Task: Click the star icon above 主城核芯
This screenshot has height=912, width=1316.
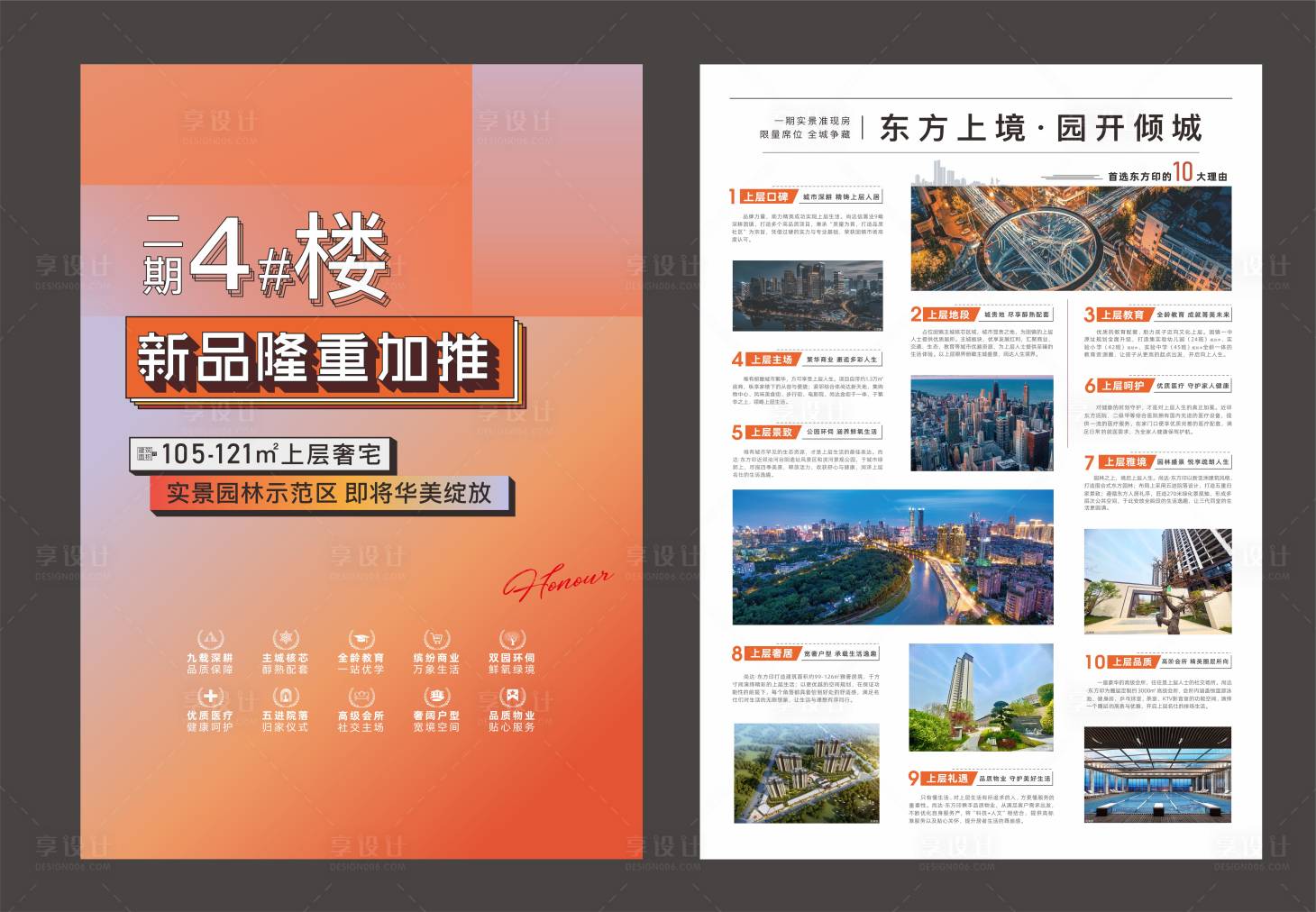Action: [x=285, y=639]
